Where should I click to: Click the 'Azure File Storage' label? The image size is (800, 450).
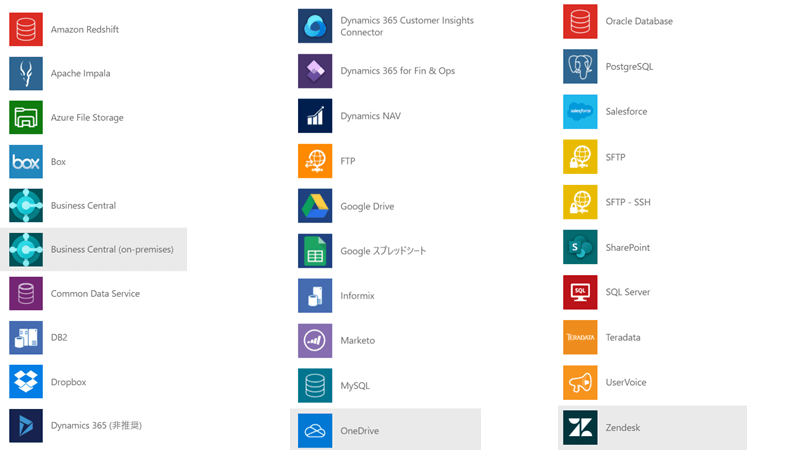[87, 117]
